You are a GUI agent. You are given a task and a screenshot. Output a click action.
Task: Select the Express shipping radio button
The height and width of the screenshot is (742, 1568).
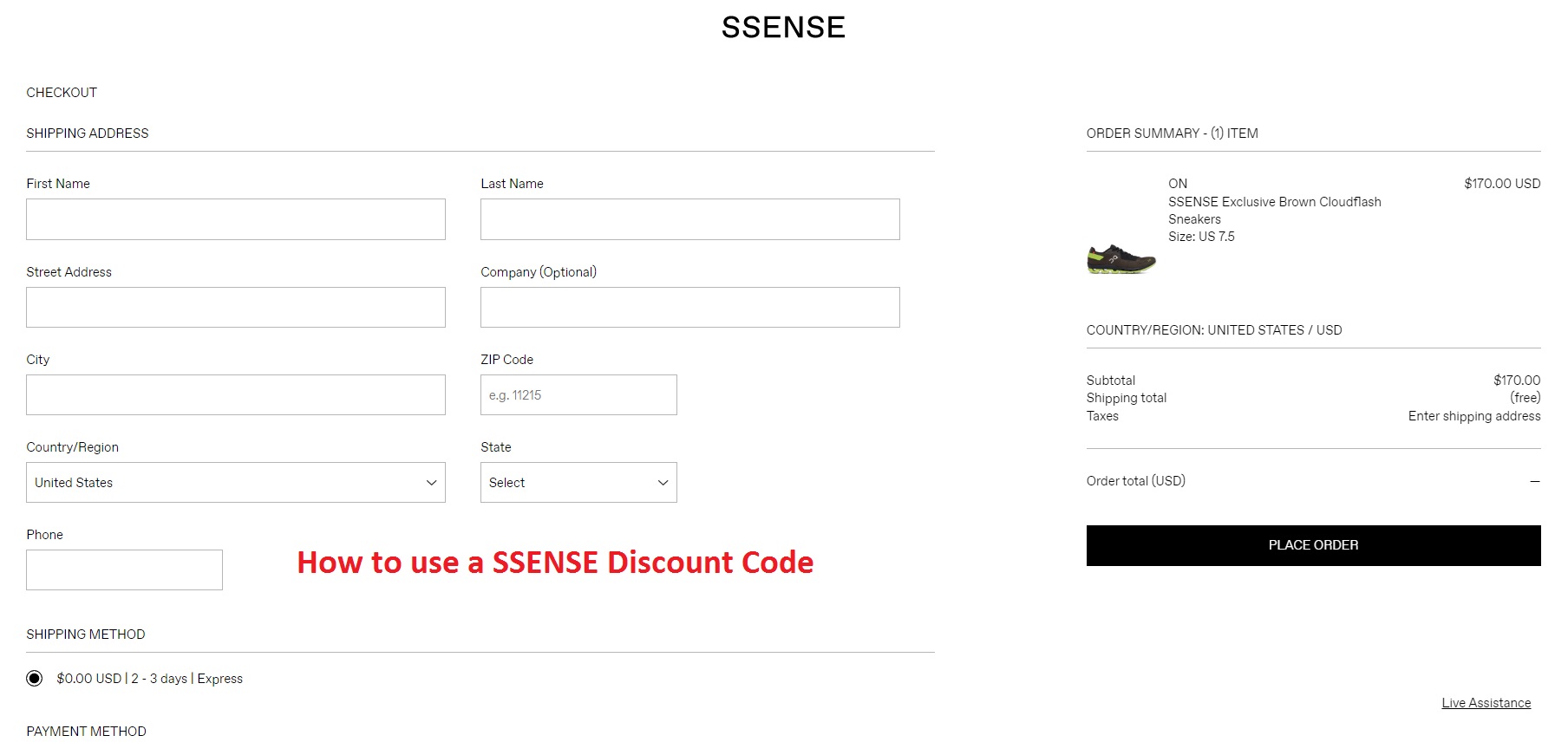pos(35,679)
